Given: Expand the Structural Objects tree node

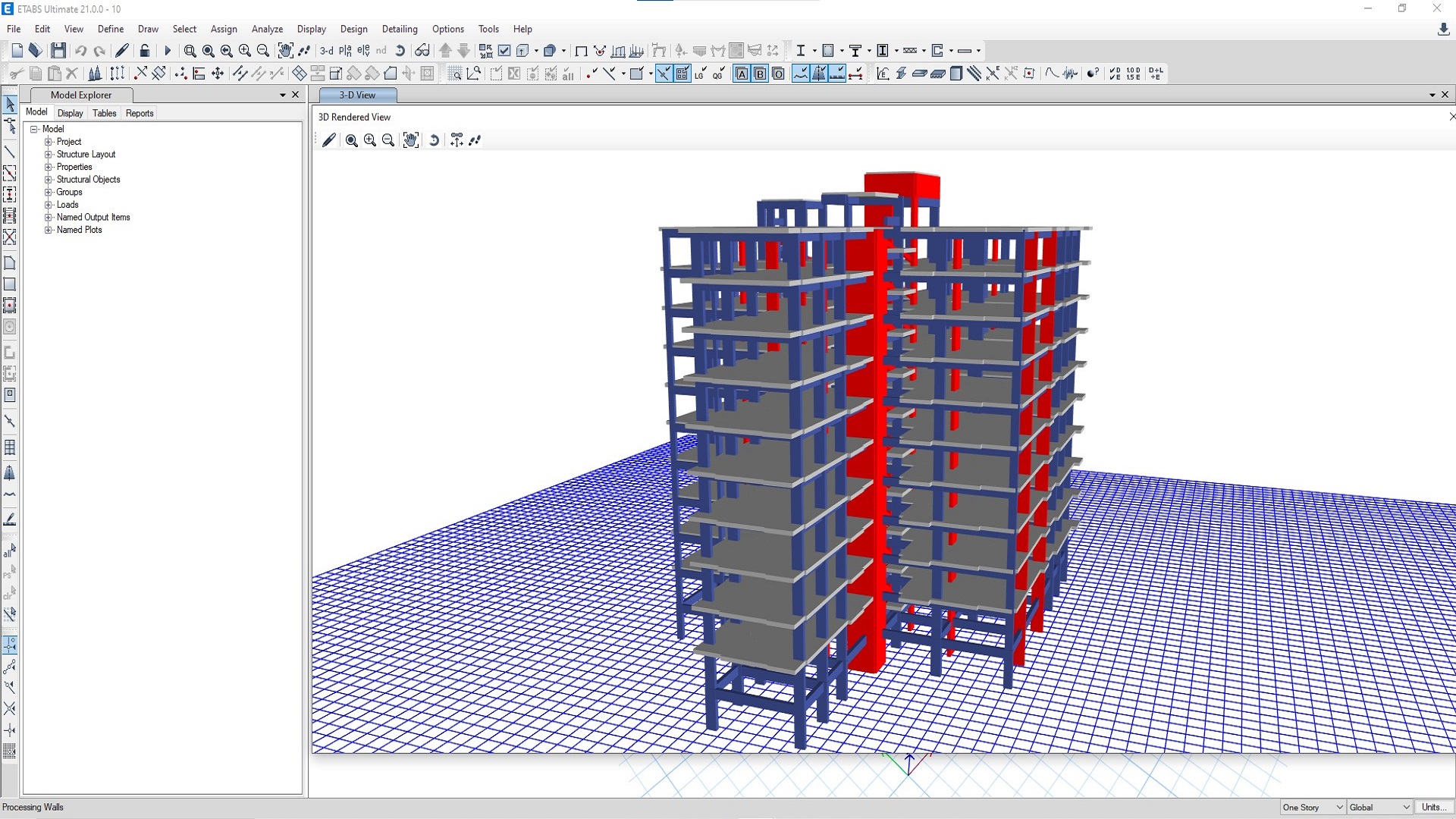Looking at the screenshot, I should click(49, 180).
